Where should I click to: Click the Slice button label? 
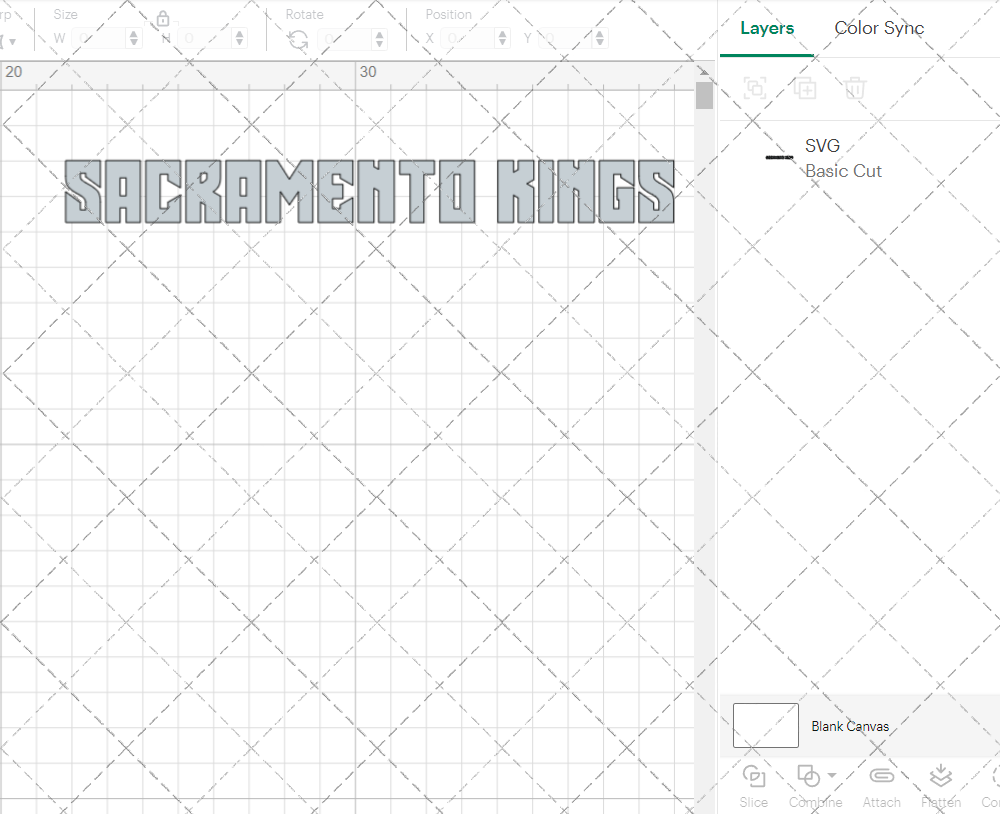753,803
